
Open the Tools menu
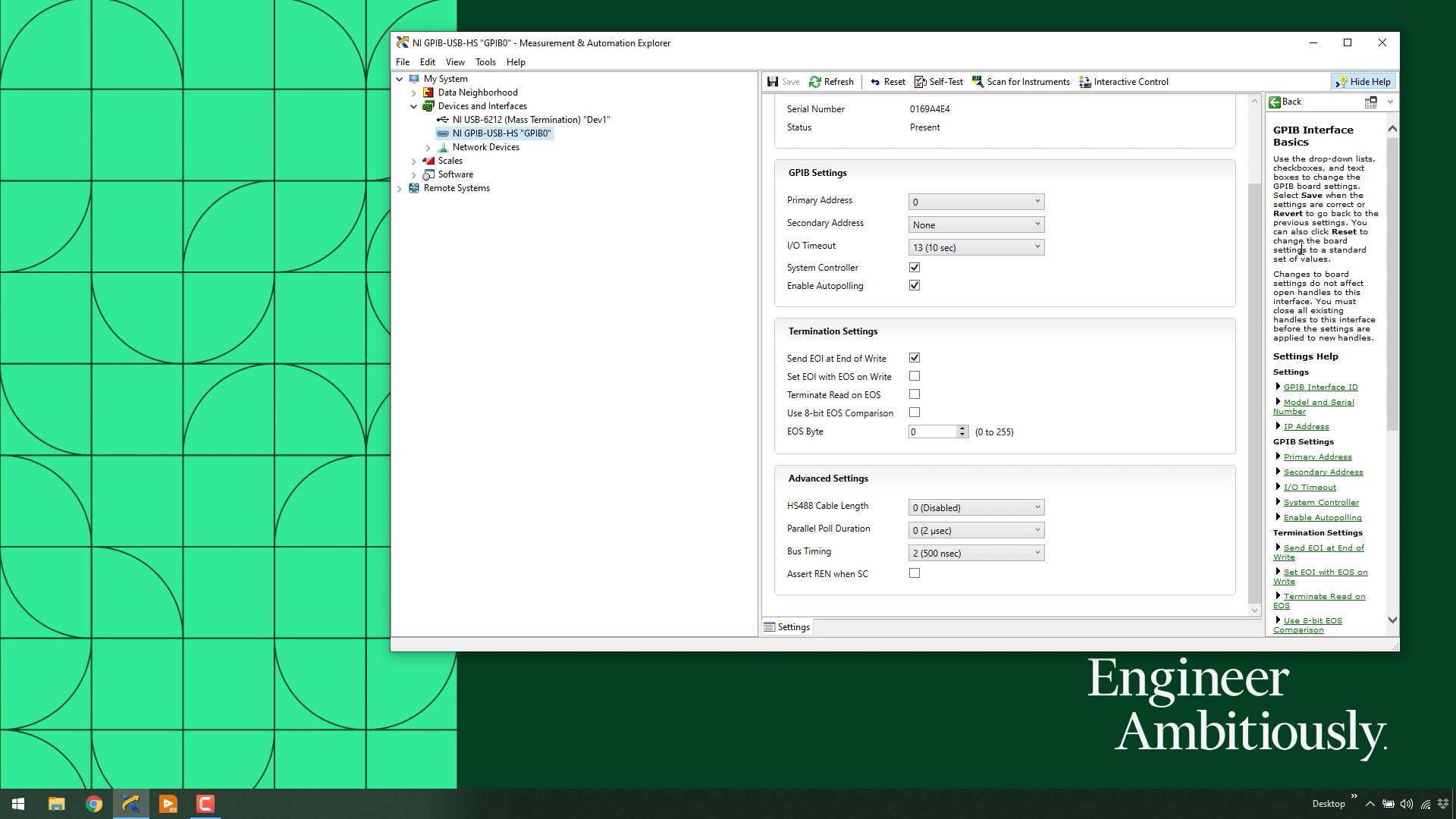[x=485, y=62]
